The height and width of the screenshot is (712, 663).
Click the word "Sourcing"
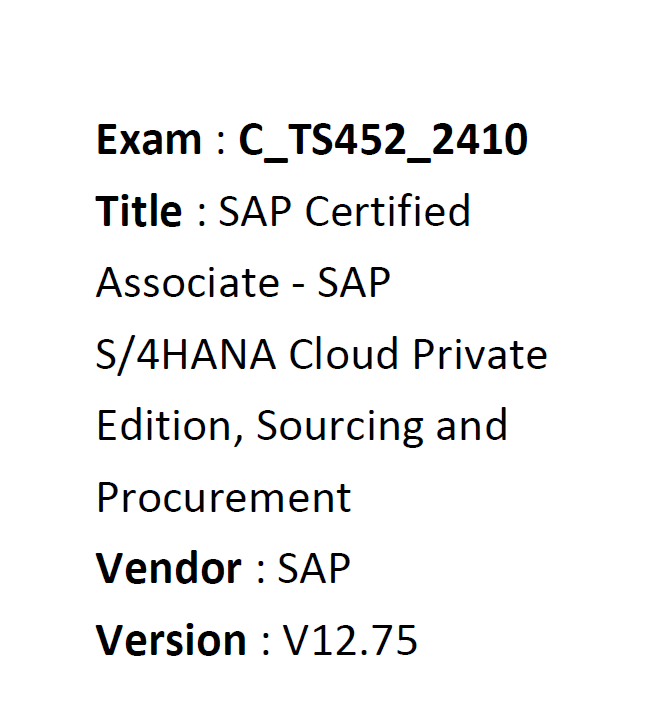[x=338, y=426]
